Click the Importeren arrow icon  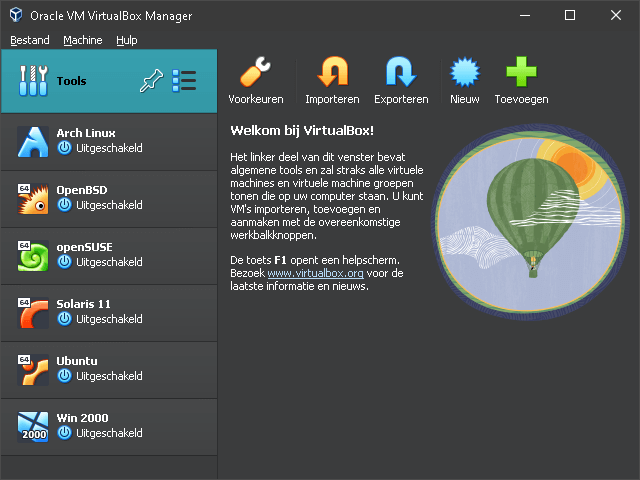[x=332, y=72]
